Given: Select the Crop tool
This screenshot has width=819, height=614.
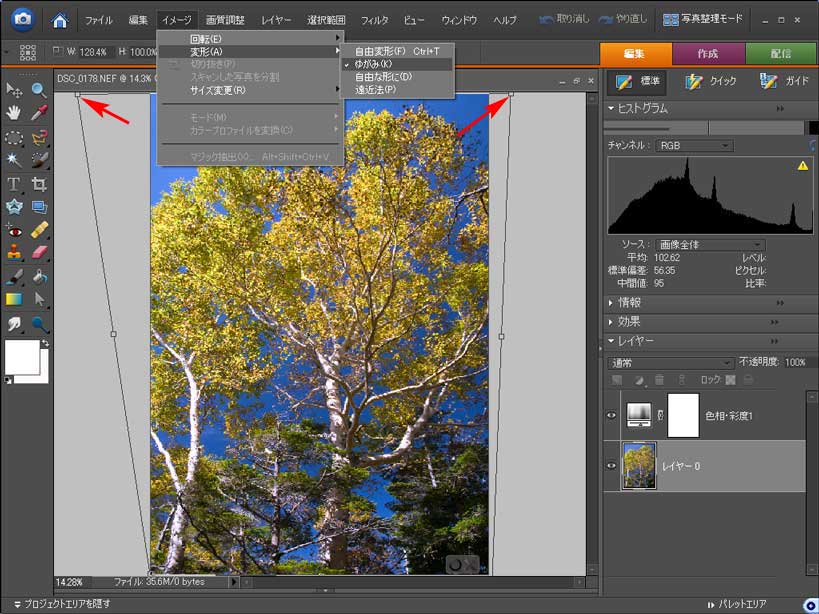Looking at the screenshot, I should pyautogui.click(x=39, y=184).
